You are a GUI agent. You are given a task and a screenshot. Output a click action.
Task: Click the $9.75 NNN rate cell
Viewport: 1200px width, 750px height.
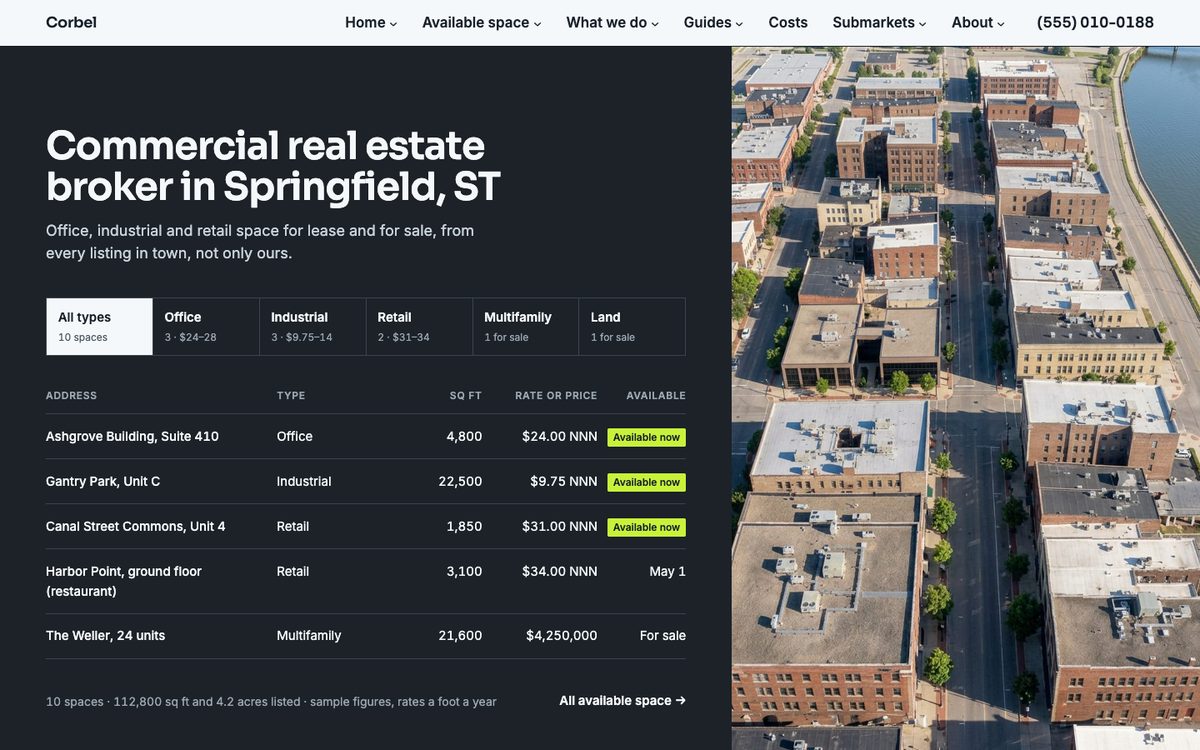point(564,481)
